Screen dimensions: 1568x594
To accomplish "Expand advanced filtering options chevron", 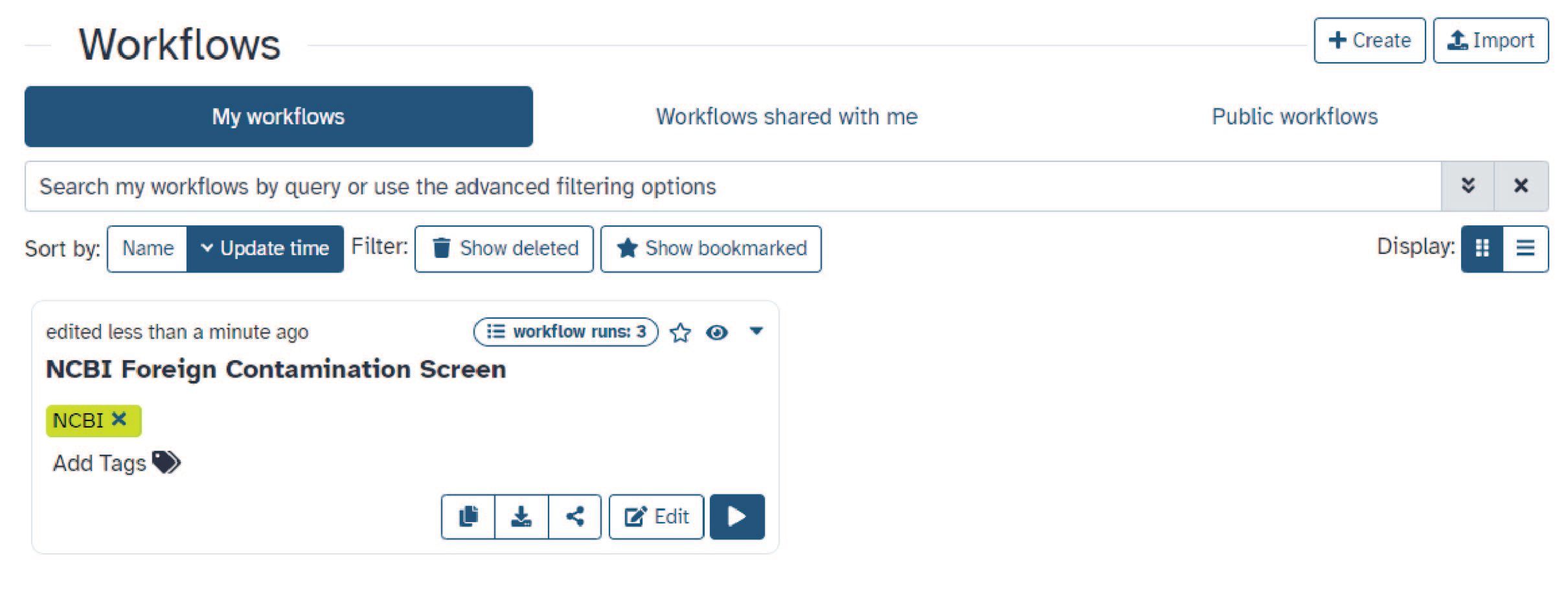I will (1468, 186).
